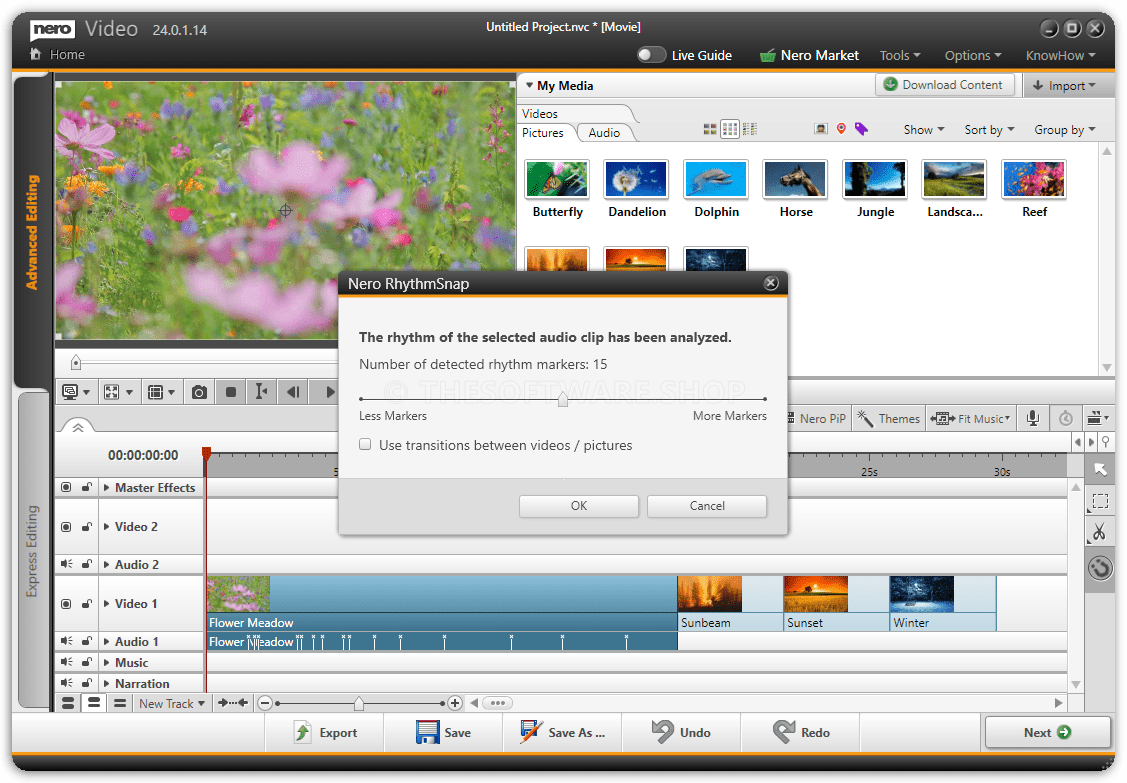Start recording narration with microphone icon

tap(1033, 418)
